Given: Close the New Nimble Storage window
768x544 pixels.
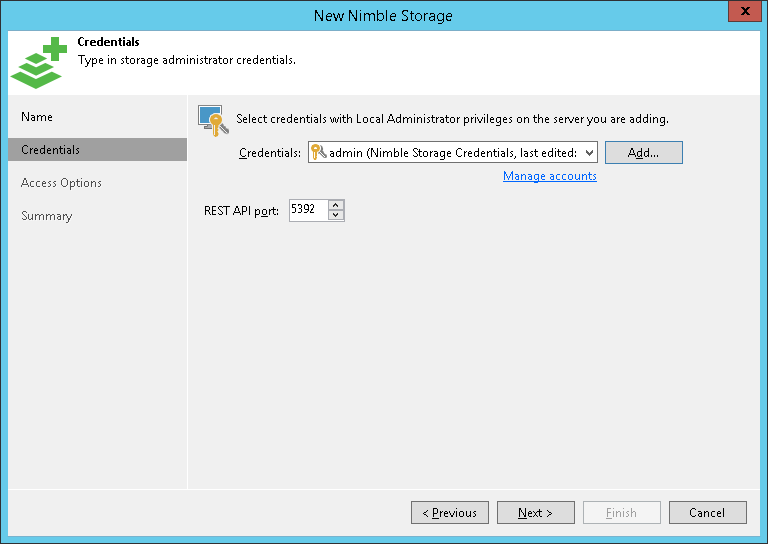Looking at the screenshot, I should coord(741,12).
